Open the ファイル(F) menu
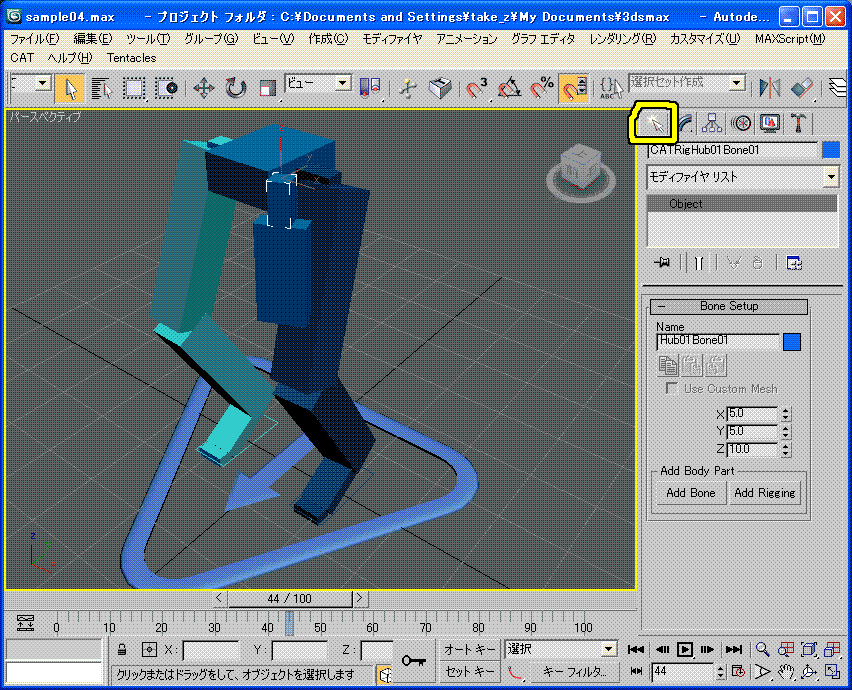 [34, 39]
